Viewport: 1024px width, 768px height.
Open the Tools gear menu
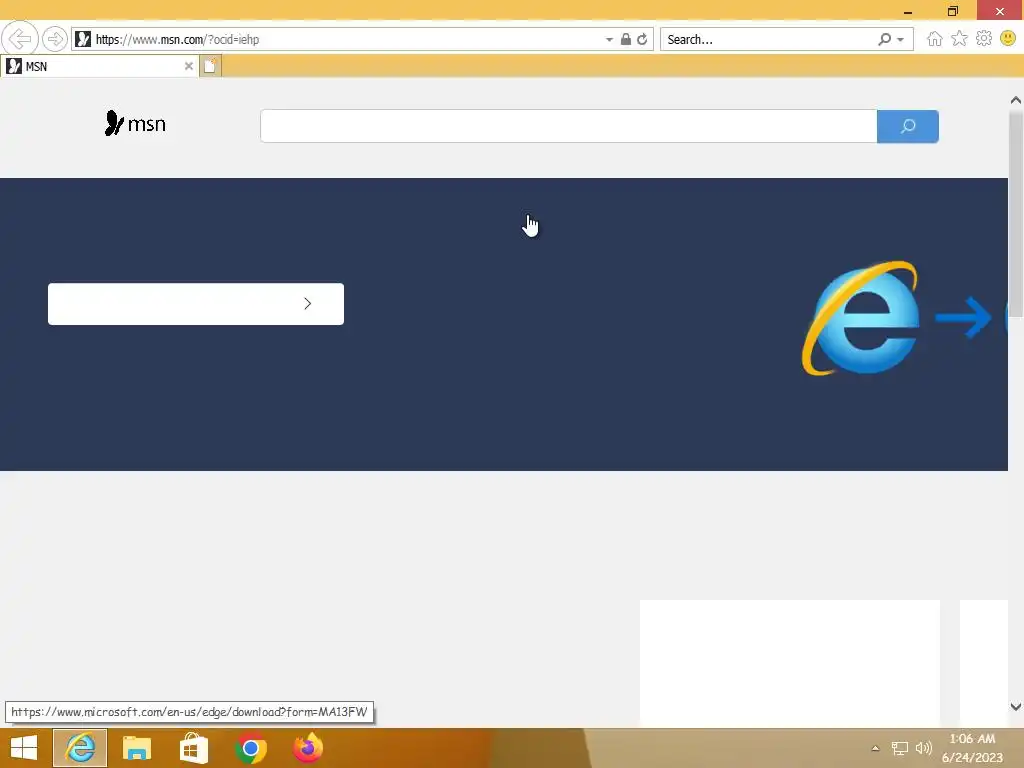(984, 39)
